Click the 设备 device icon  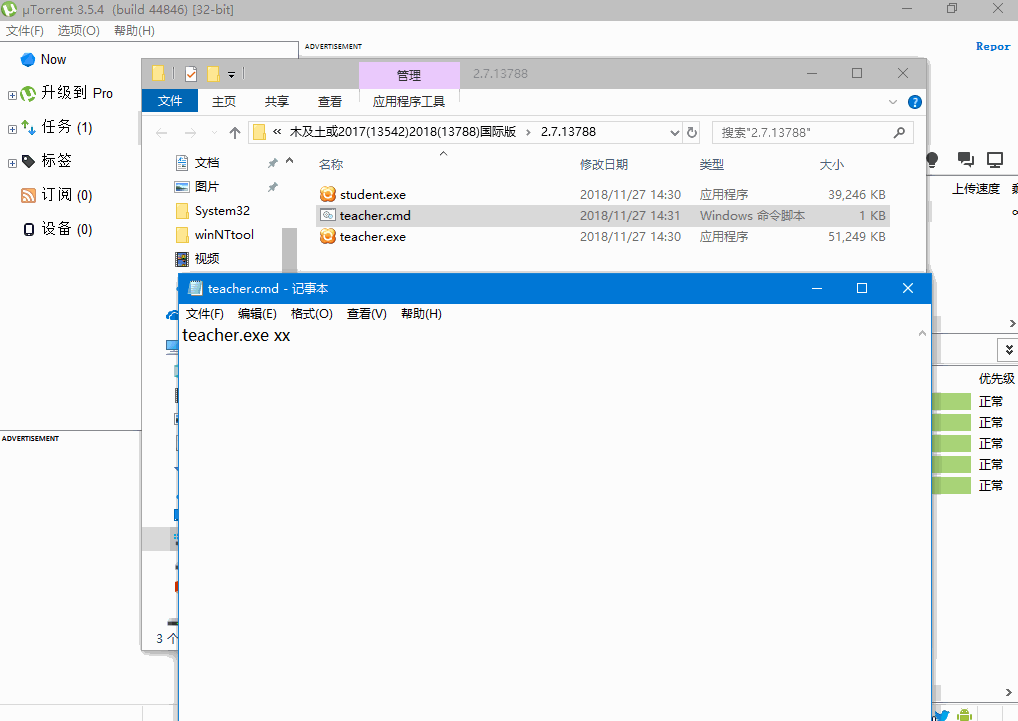point(29,229)
